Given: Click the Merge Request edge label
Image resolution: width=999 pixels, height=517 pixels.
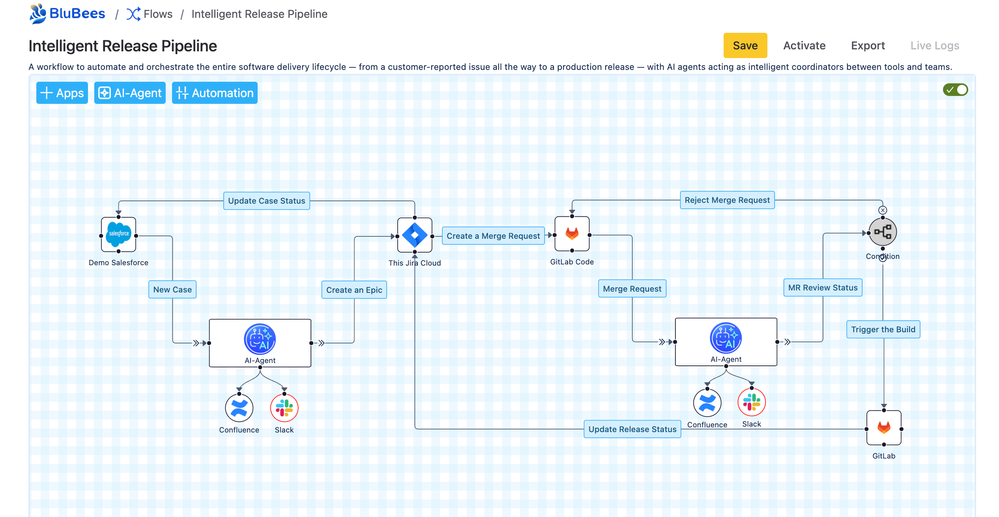Looking at the screenshot, I should pos(632,289).
